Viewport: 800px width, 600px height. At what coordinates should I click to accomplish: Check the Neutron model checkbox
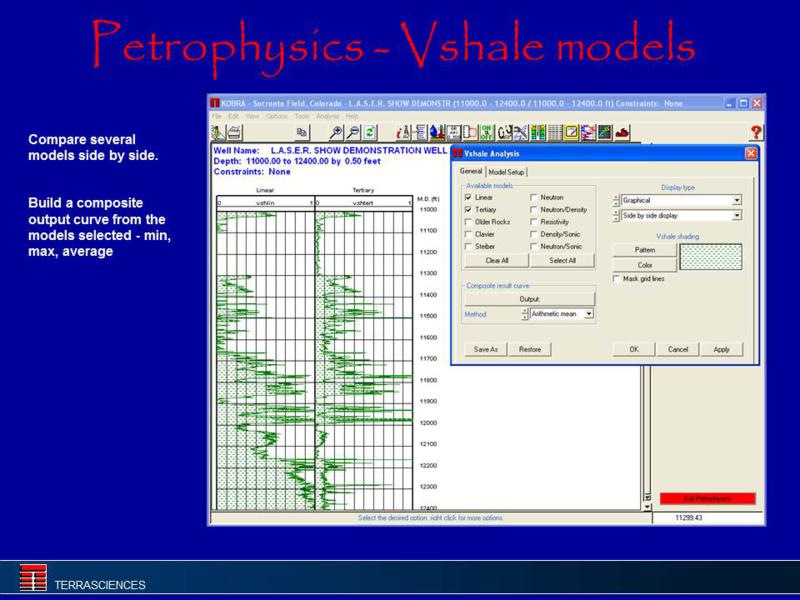(x=533, y=197)
